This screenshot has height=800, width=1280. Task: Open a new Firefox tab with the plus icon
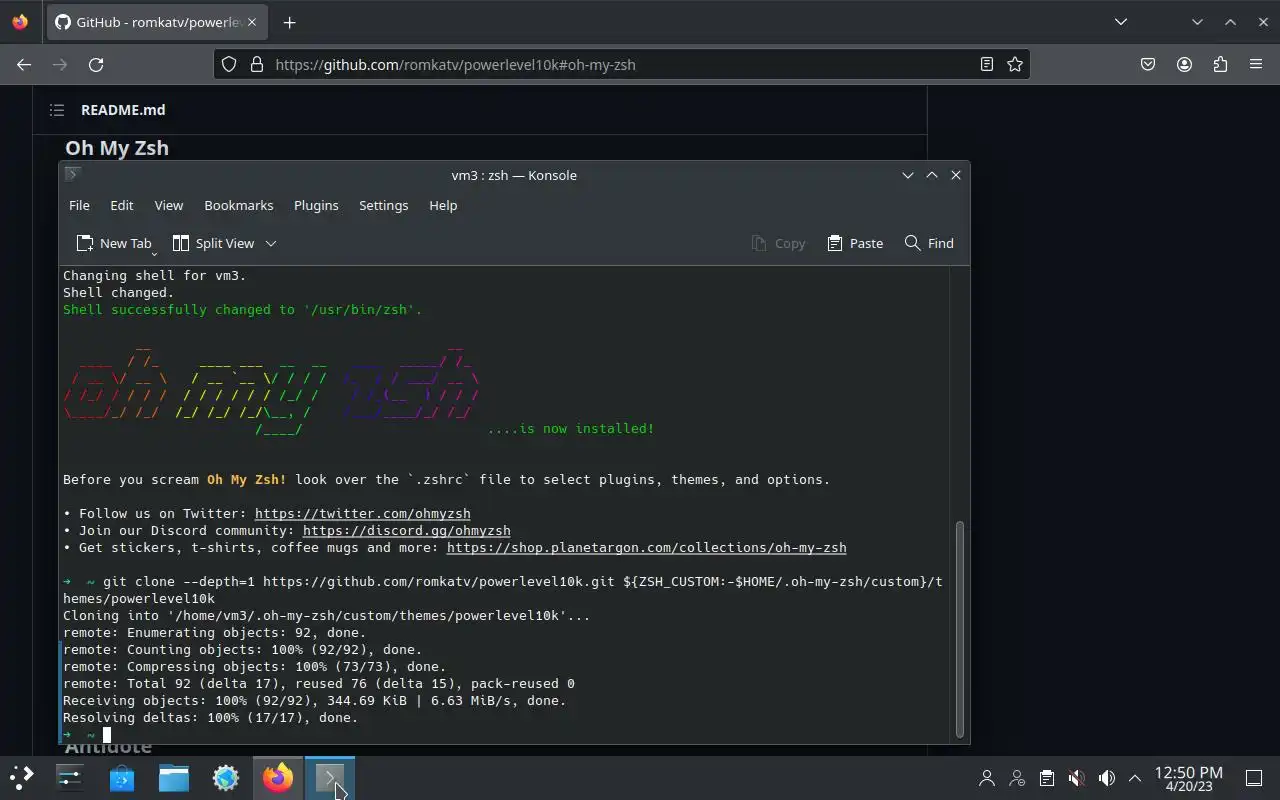tap(289, 22)
